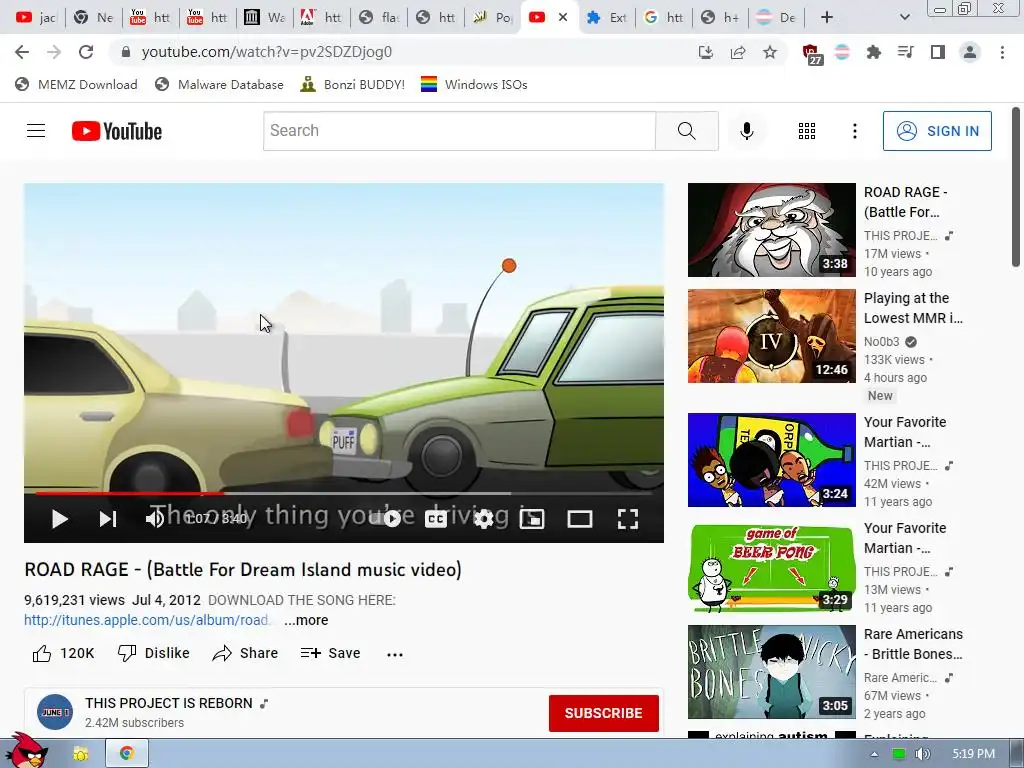1024x768 pixels.
Task: Expand the description with ...more
Action: coord(306,620)
